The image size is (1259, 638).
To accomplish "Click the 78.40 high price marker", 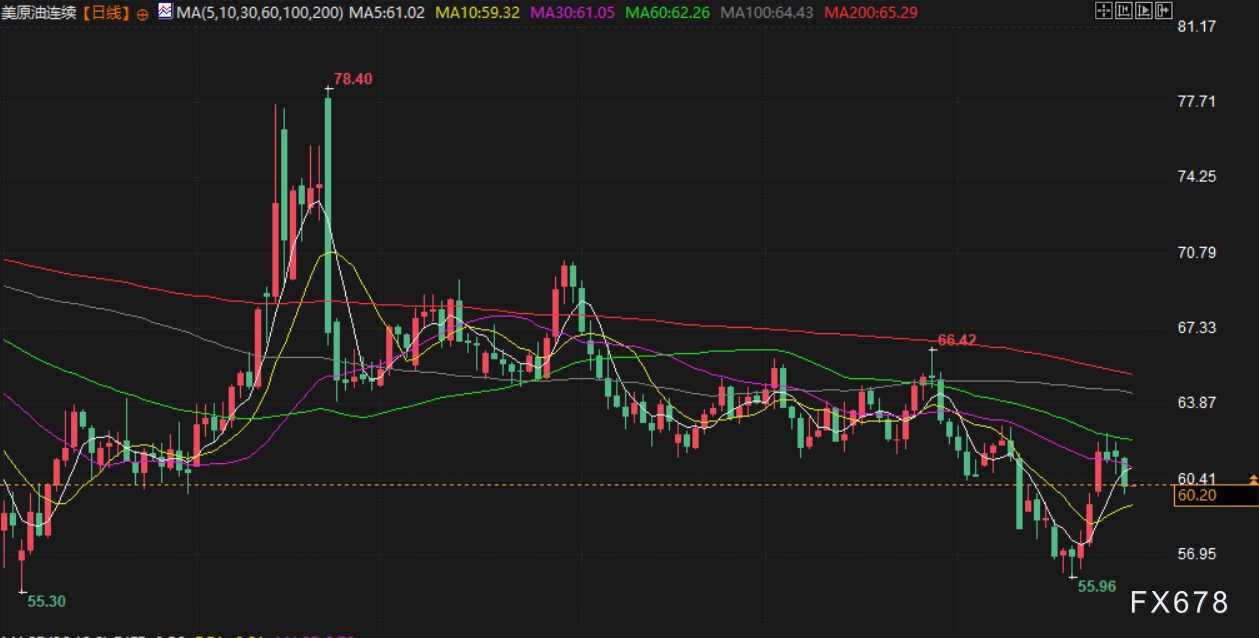I will (353, 79).
